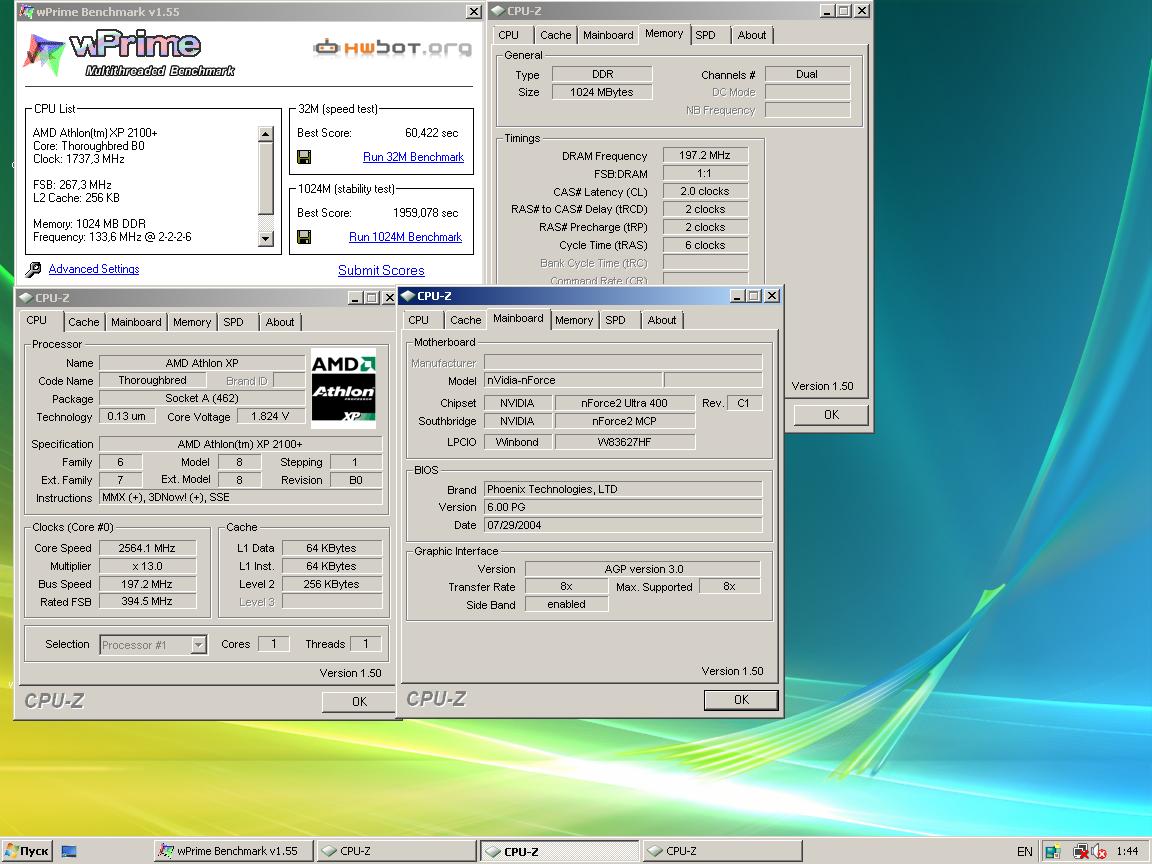Switch to Mainboard tab in CPU window

click(x=136, y=322)
